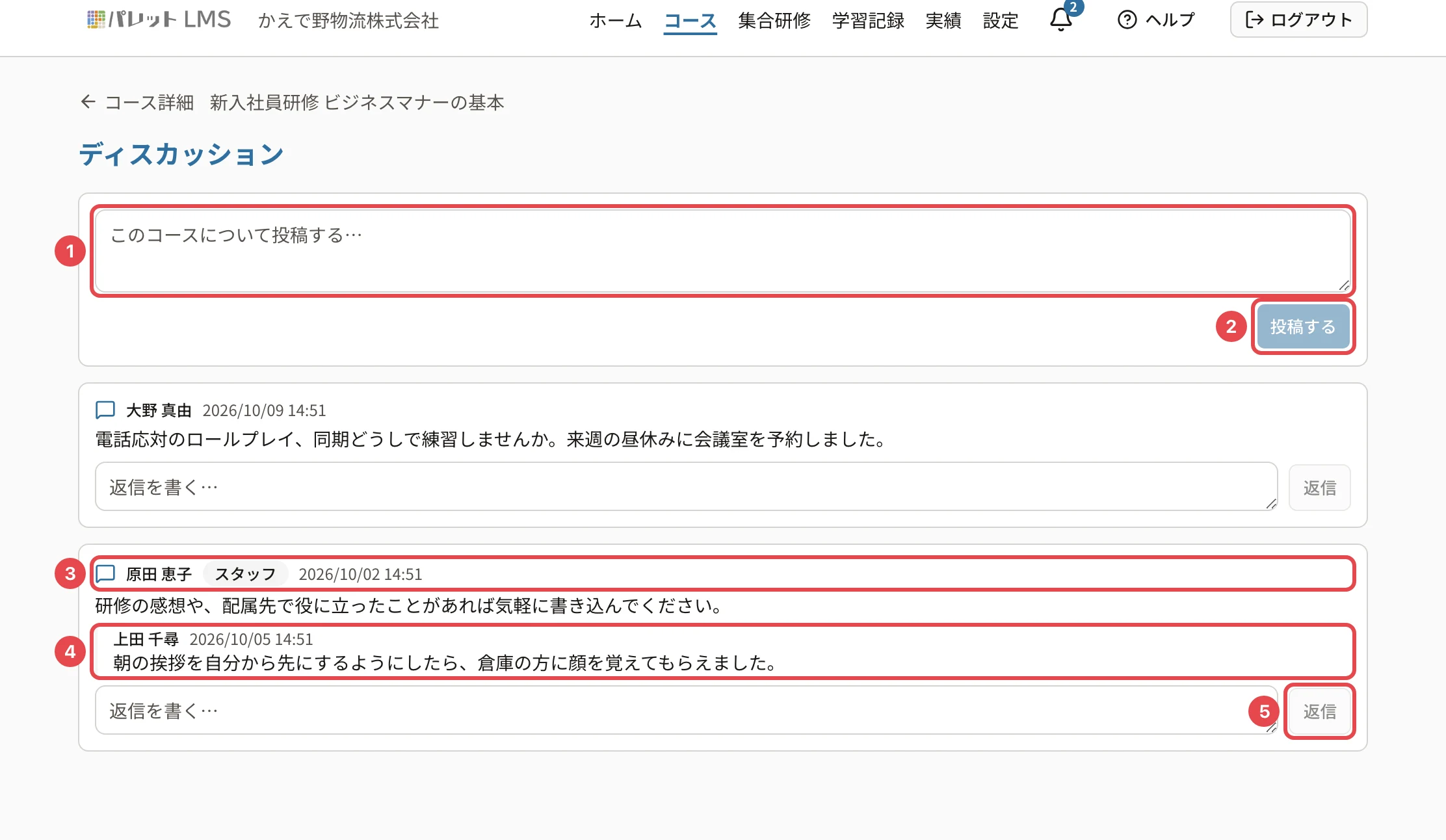Click the speech bubble icon beside 原田 恵子
Viewport: 1446px width, 840px height.
click(x=105, y=573)
